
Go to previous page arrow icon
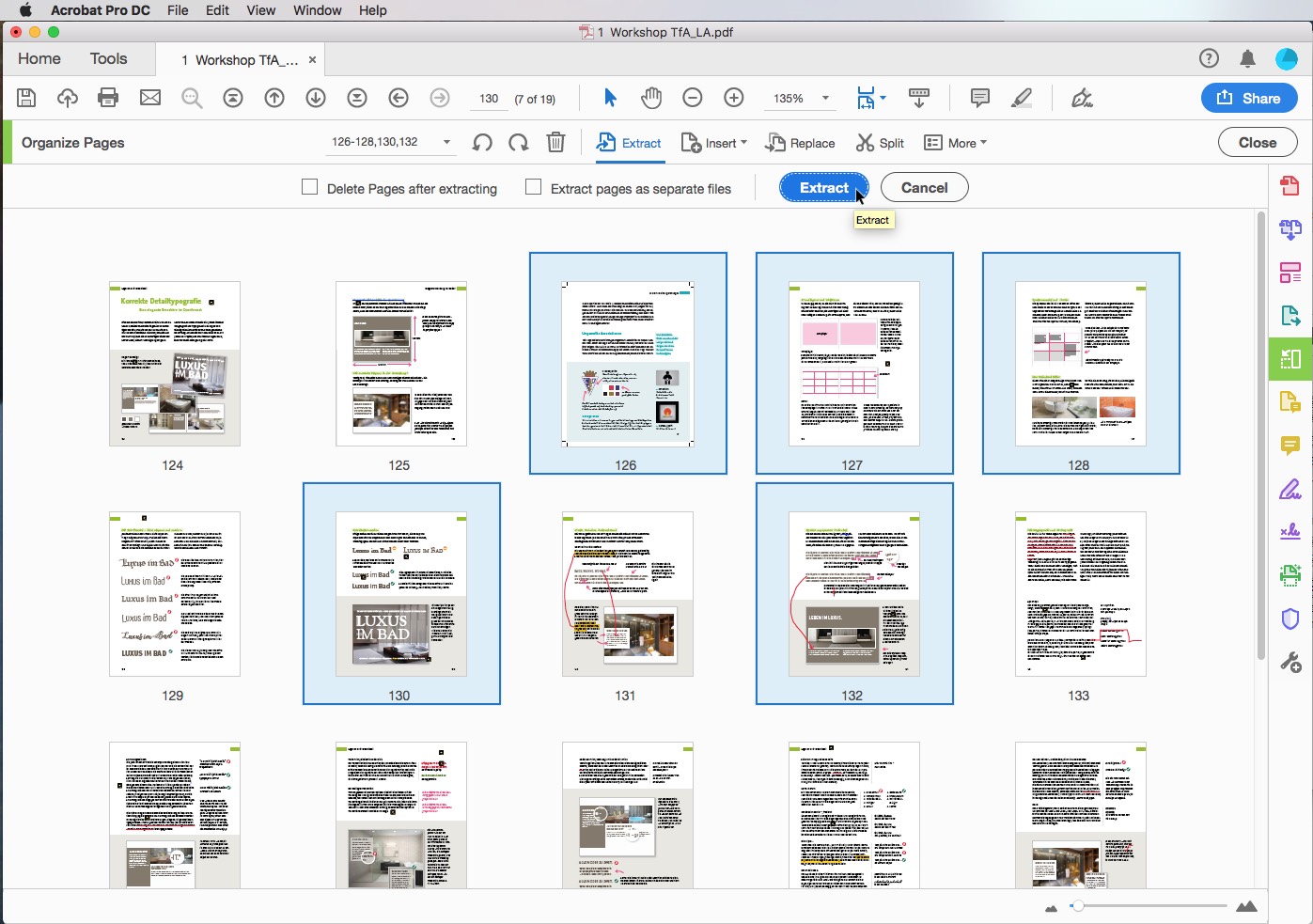tap(274, 98)
